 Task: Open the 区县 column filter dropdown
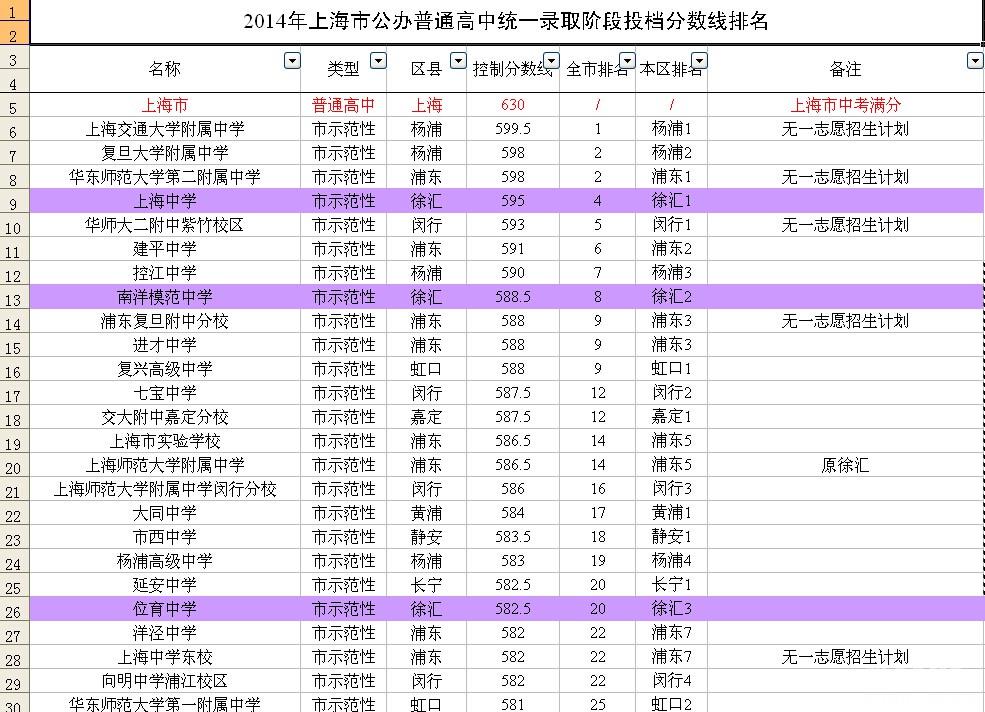459,61
